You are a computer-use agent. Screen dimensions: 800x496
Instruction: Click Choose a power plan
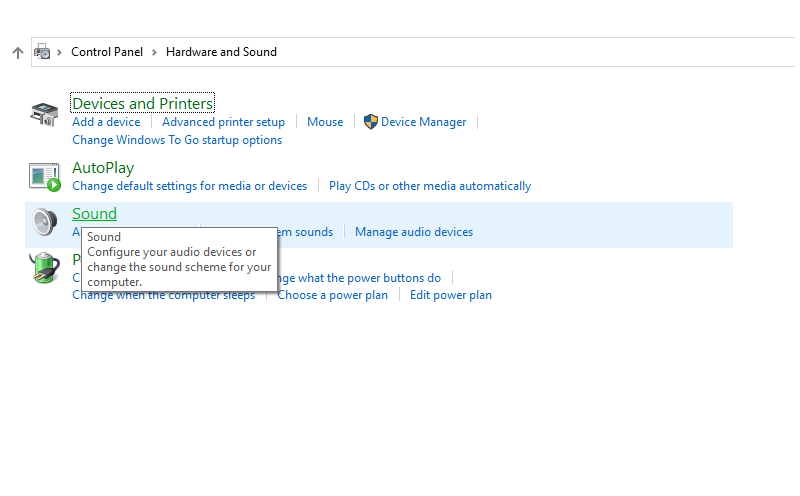333,295
